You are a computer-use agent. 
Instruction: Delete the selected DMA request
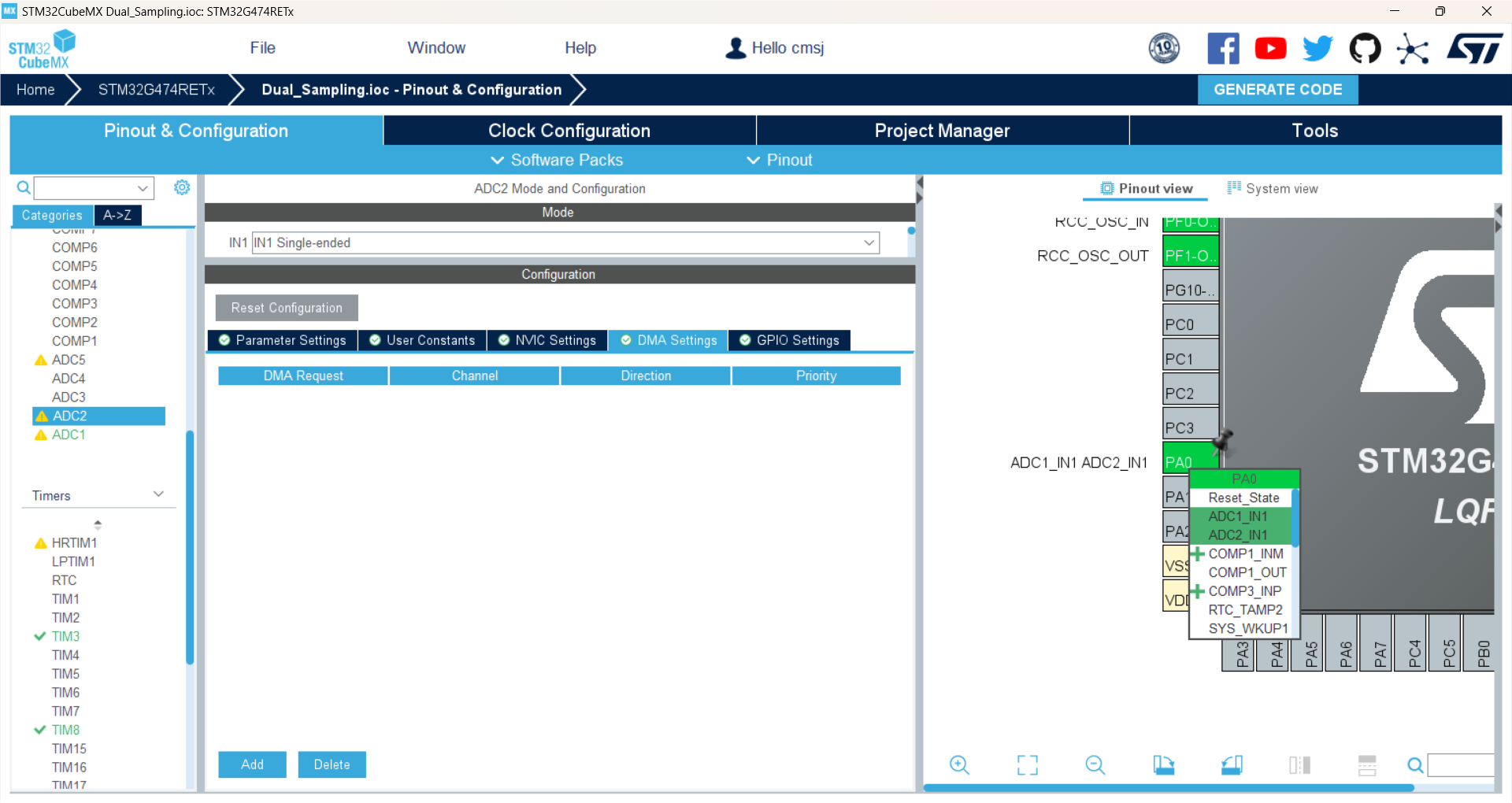click(x=332, y=764)
